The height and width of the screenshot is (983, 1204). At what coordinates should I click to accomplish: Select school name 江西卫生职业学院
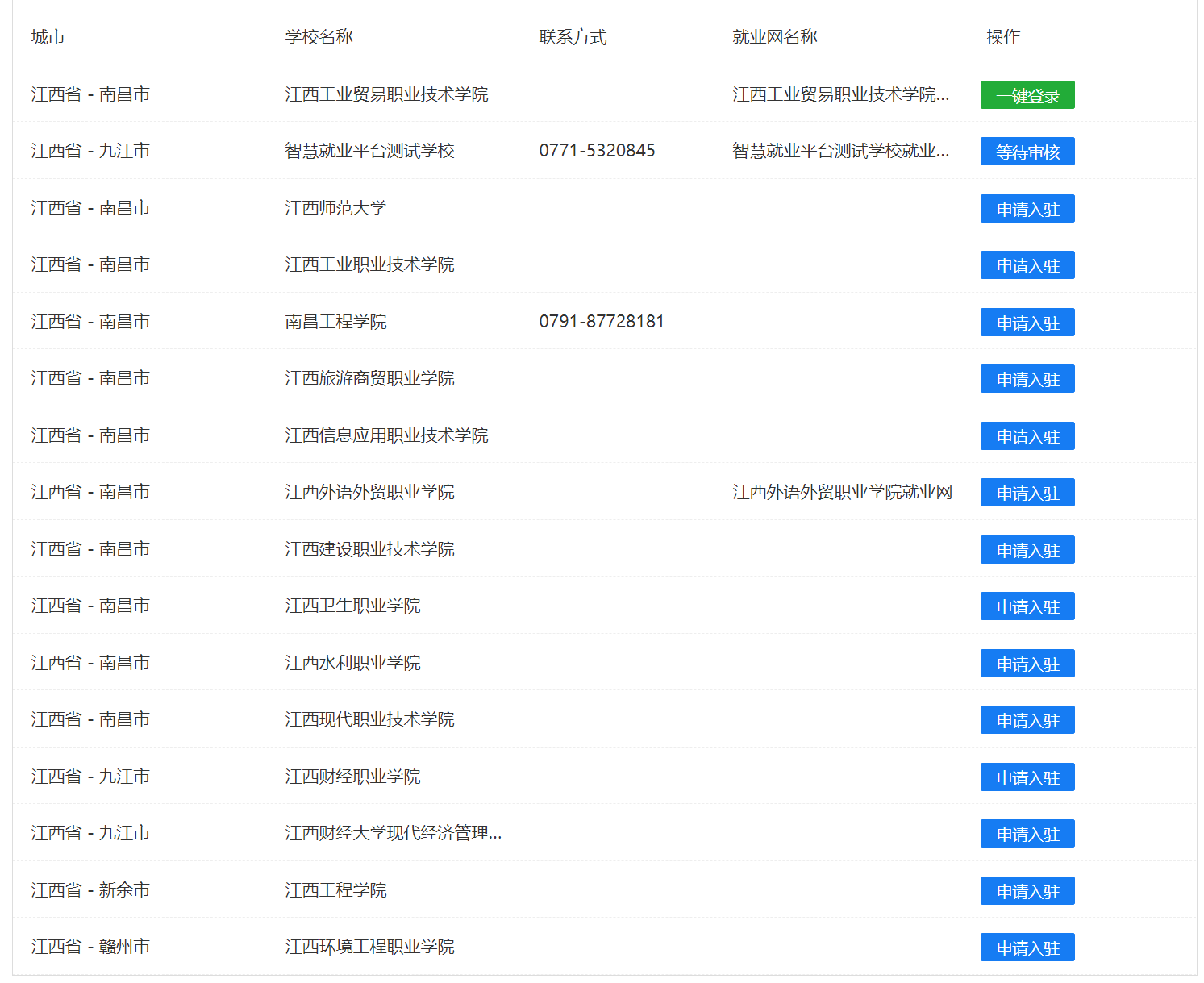[x=353, y=606]
